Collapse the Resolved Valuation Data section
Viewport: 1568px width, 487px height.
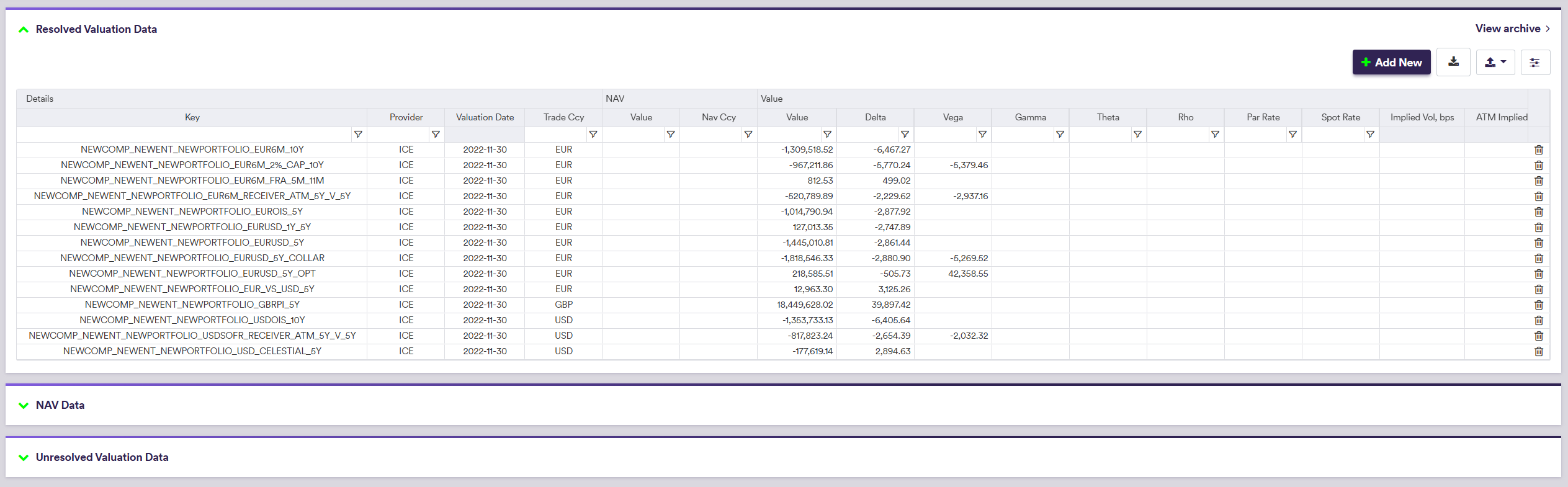click(x=24, y=29)
